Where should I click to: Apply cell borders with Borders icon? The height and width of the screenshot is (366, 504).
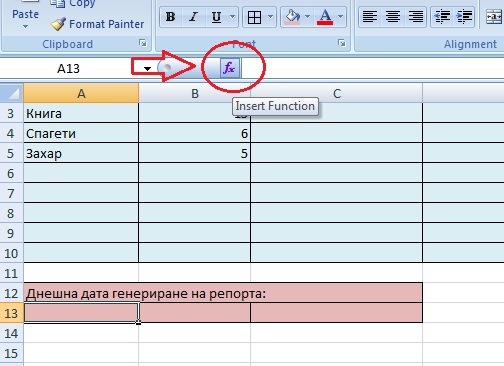(254, 17)
